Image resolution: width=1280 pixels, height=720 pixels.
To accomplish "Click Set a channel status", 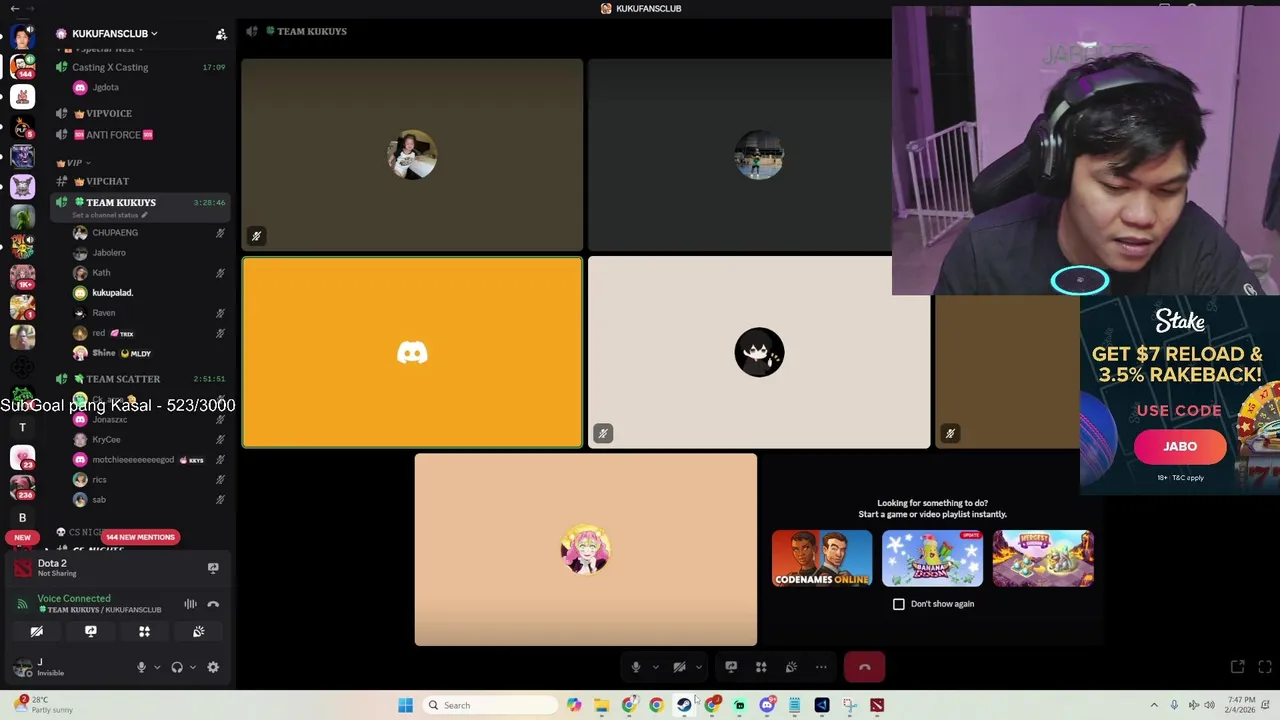I will click(109, 215).
